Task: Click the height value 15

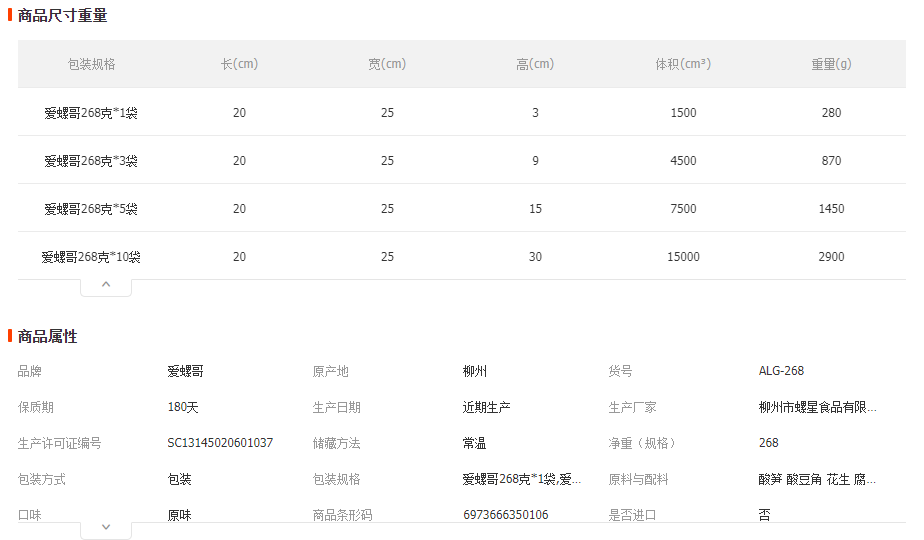Action: tap(535, 209)
